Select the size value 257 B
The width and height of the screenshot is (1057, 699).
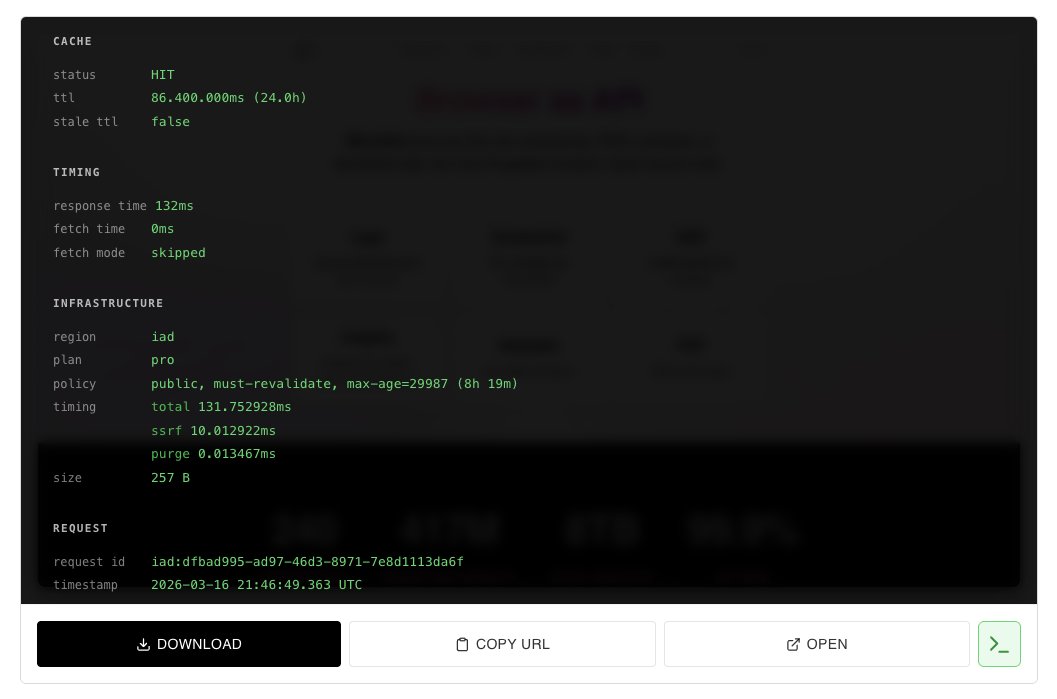pyautogui.click(x=171, y=477)
